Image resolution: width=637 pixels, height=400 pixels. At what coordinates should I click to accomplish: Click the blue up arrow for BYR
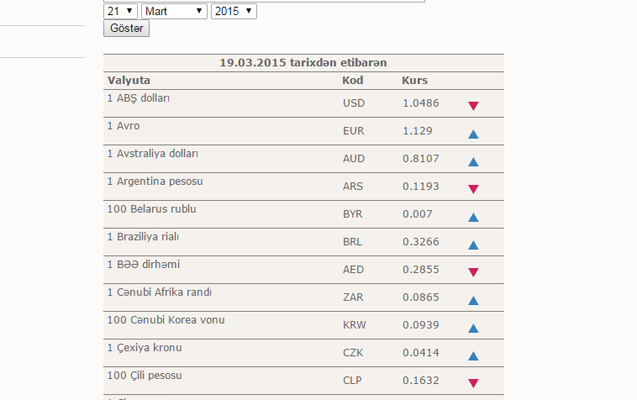(473, 216)
